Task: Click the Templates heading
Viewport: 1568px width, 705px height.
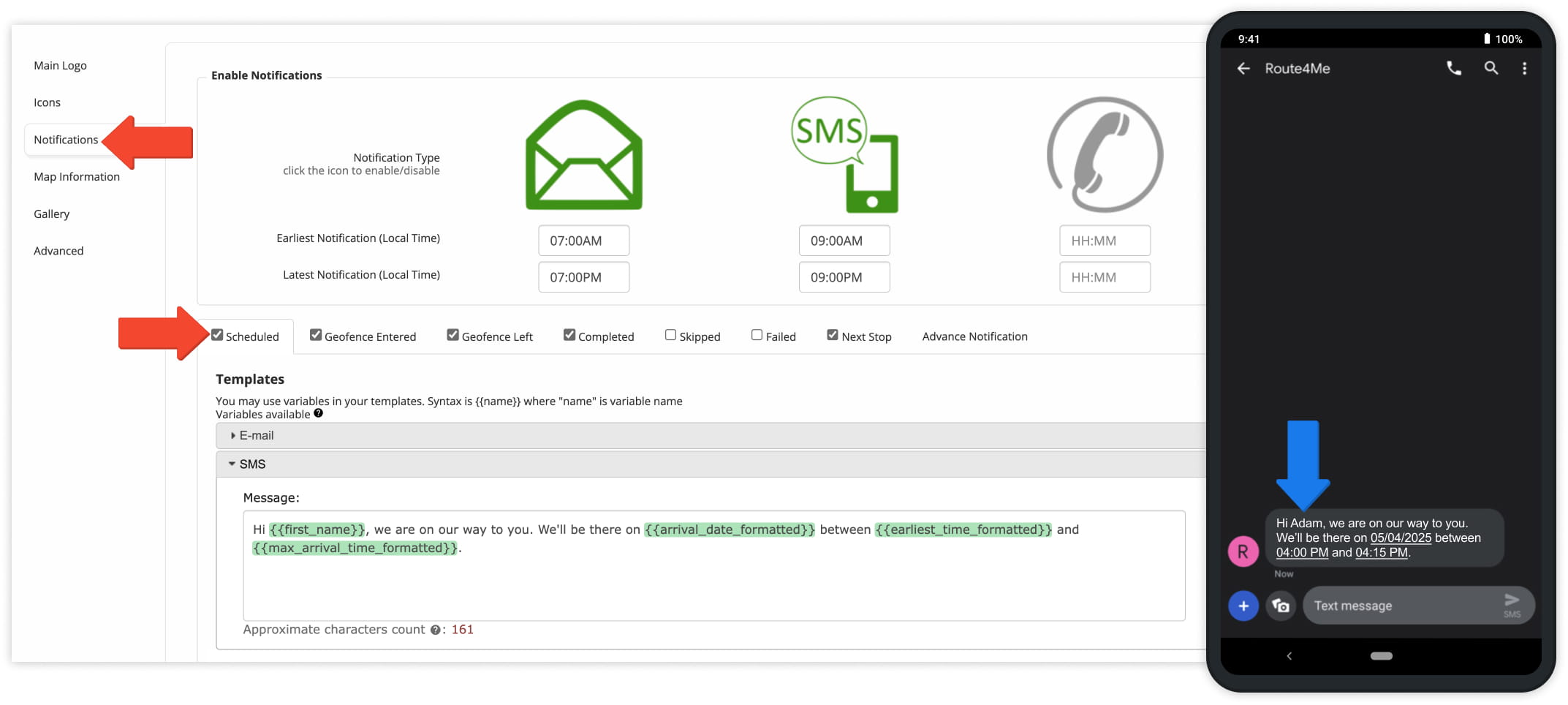Action: point(250,379)
